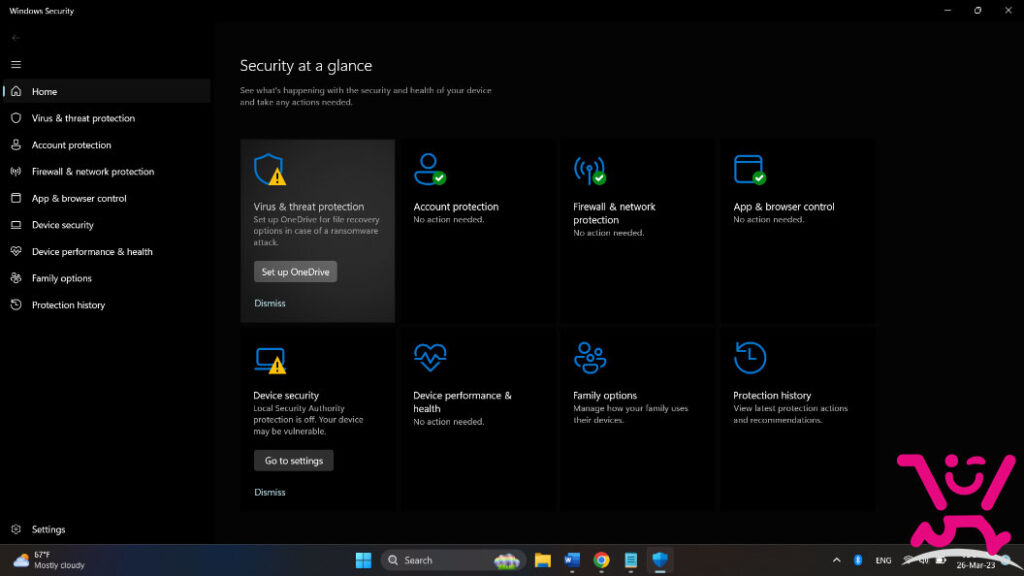
Task: Click the laptop icon beside Device security in sidebar
Action: [16, 225]
